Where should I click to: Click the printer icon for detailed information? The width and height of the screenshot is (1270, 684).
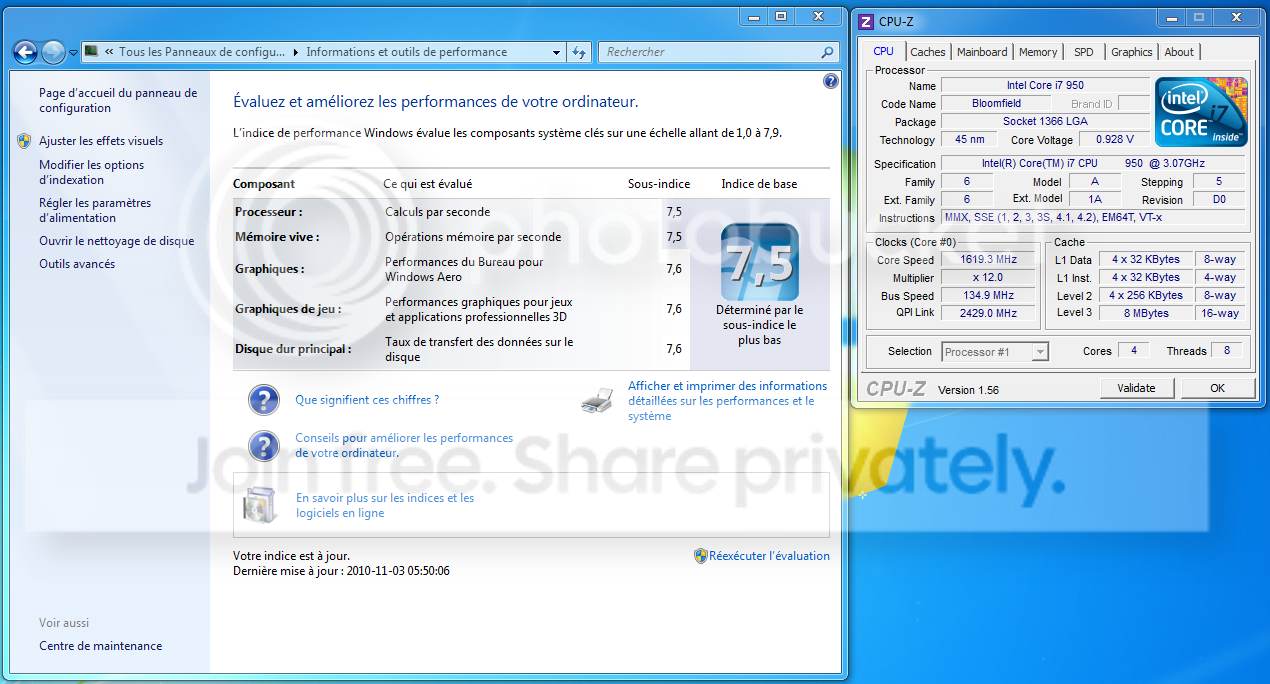click(597, 401)
